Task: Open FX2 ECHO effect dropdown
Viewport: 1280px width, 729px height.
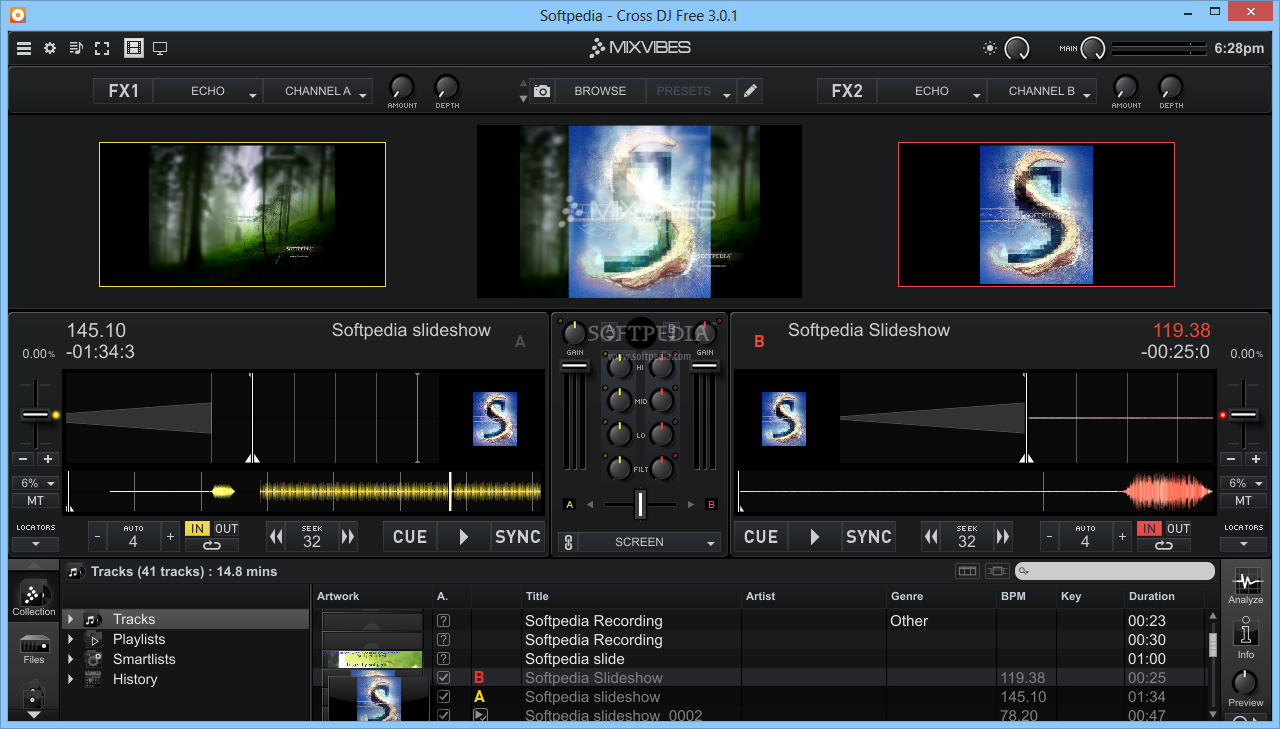Action: tap(932, 91)
